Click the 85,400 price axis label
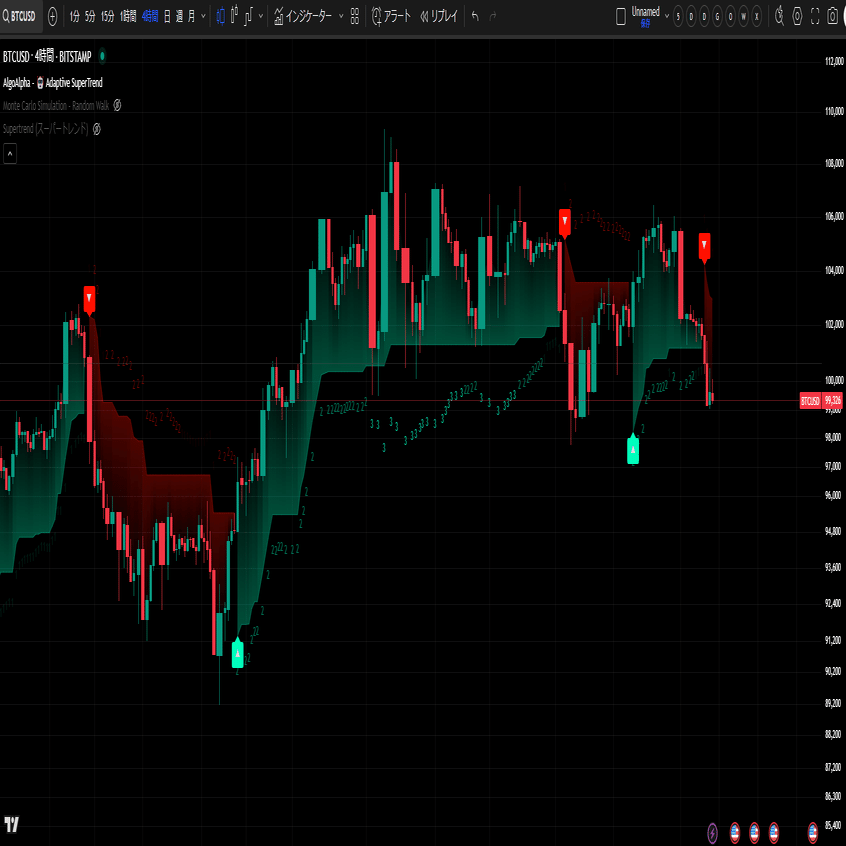This screenshot has height=846, width=846. point(834,825)
